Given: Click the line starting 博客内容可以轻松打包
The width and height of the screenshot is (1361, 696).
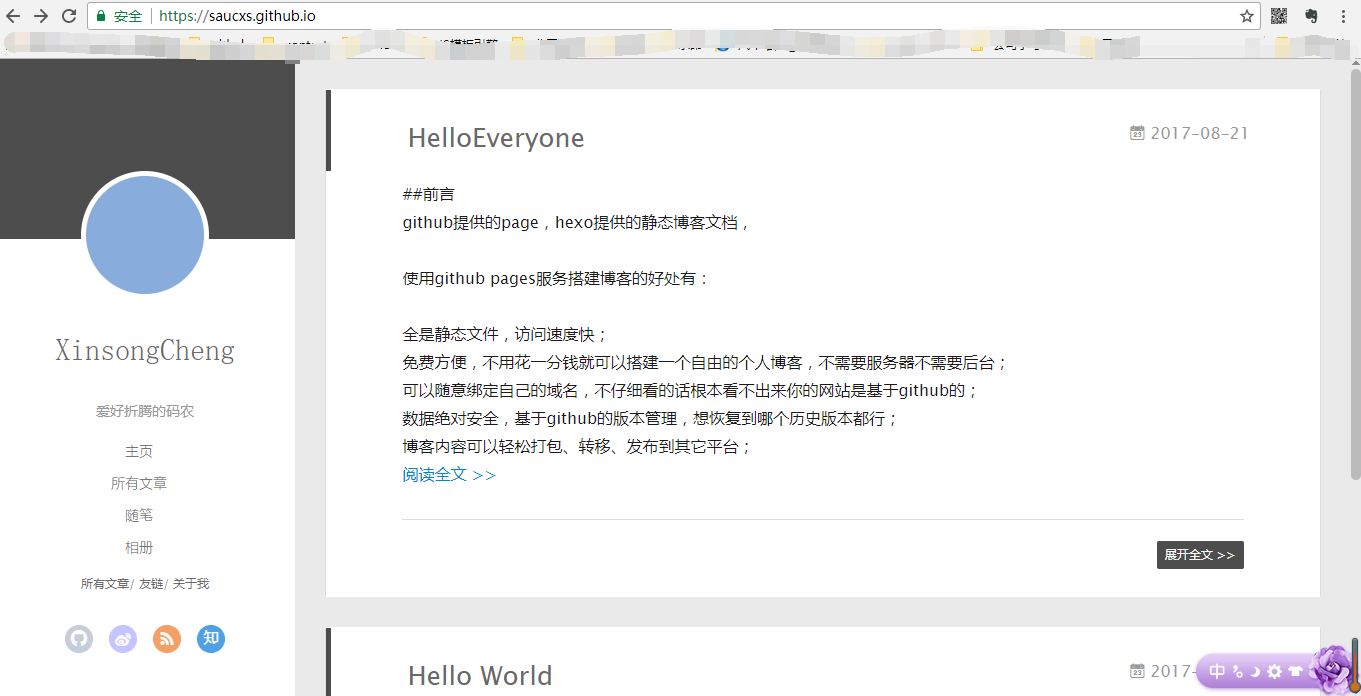Looking at the screenshot, I should [x=577, y=447].
